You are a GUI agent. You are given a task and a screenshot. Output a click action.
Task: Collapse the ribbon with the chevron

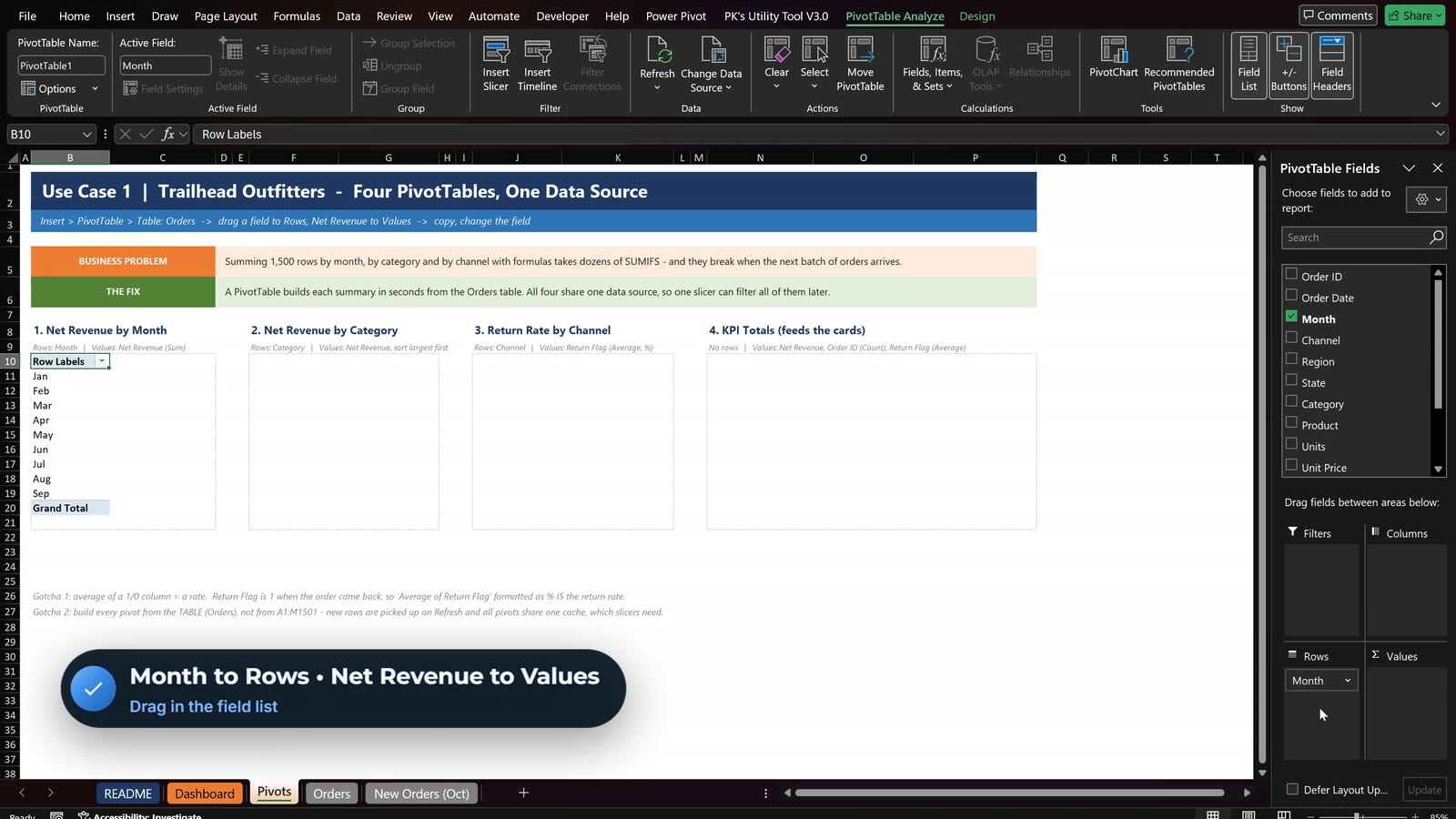[1436, 105]
